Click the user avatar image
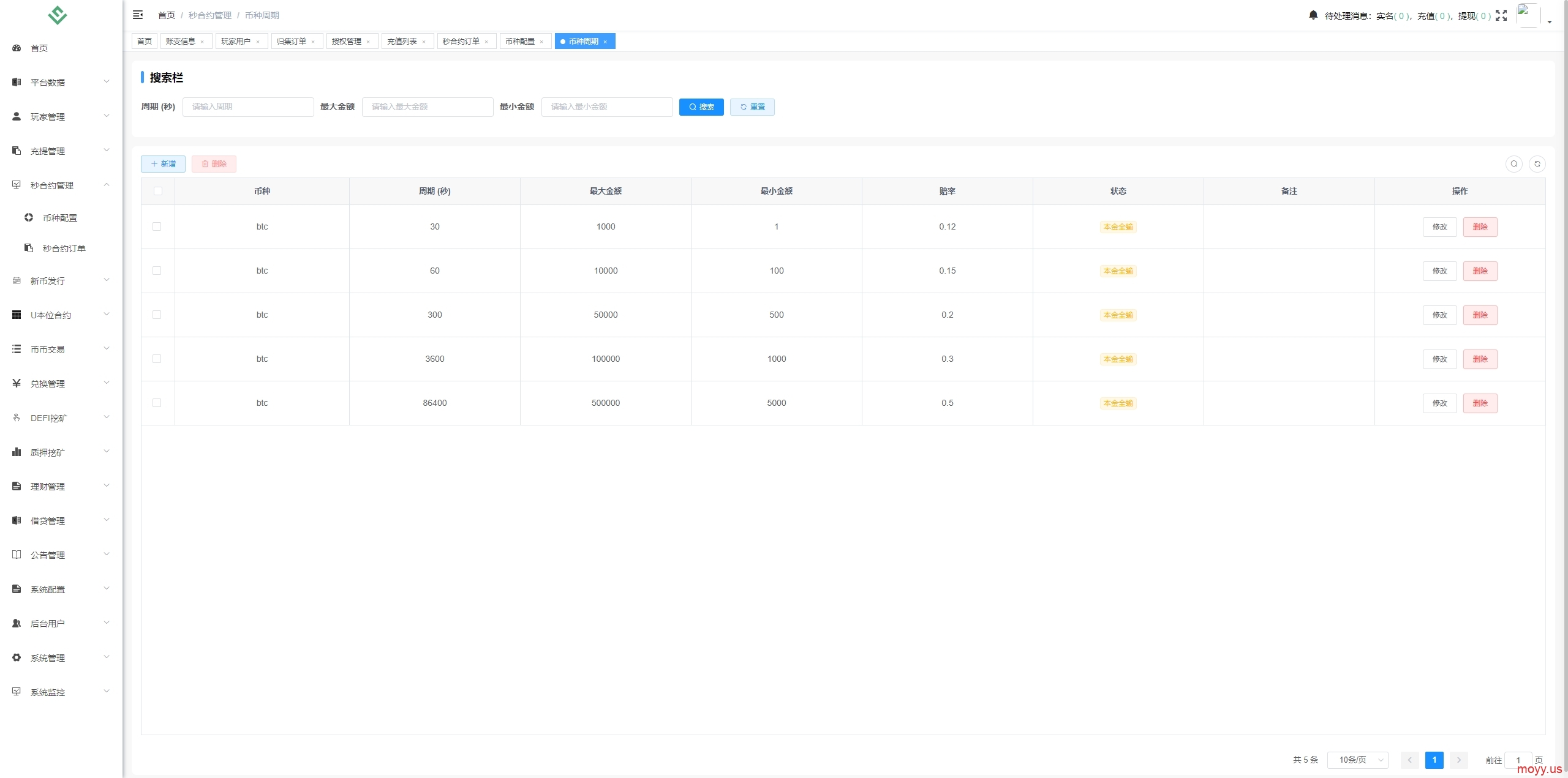This screenshot has width=1568, height=778. [1528, 15]
